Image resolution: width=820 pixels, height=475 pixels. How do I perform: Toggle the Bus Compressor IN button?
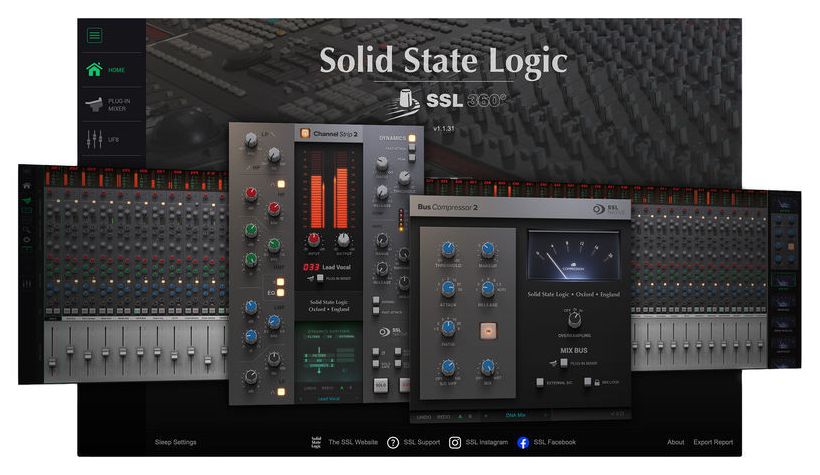[x=488, y=331]
